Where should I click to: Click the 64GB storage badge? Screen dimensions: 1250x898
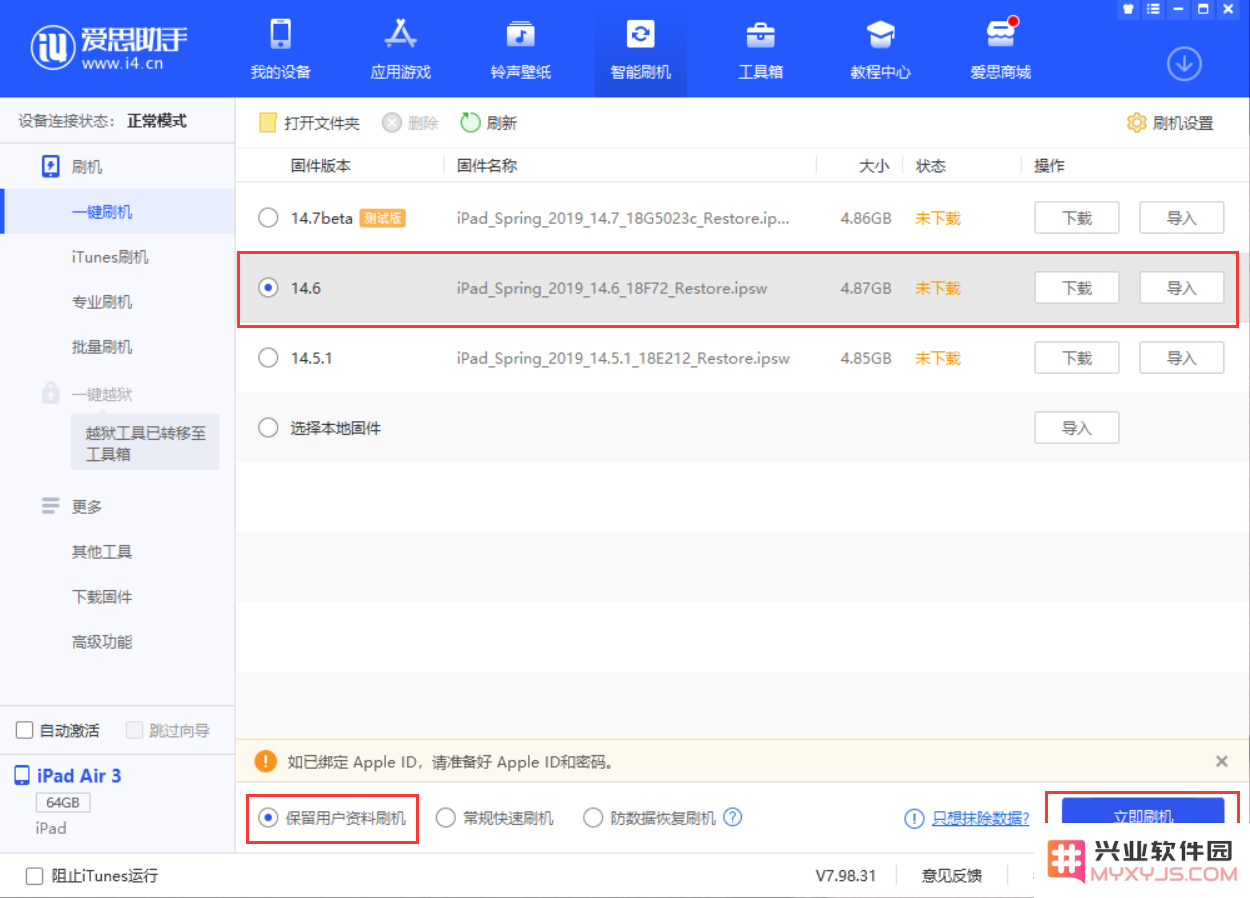pyautogui.click(x=63, y=803)
